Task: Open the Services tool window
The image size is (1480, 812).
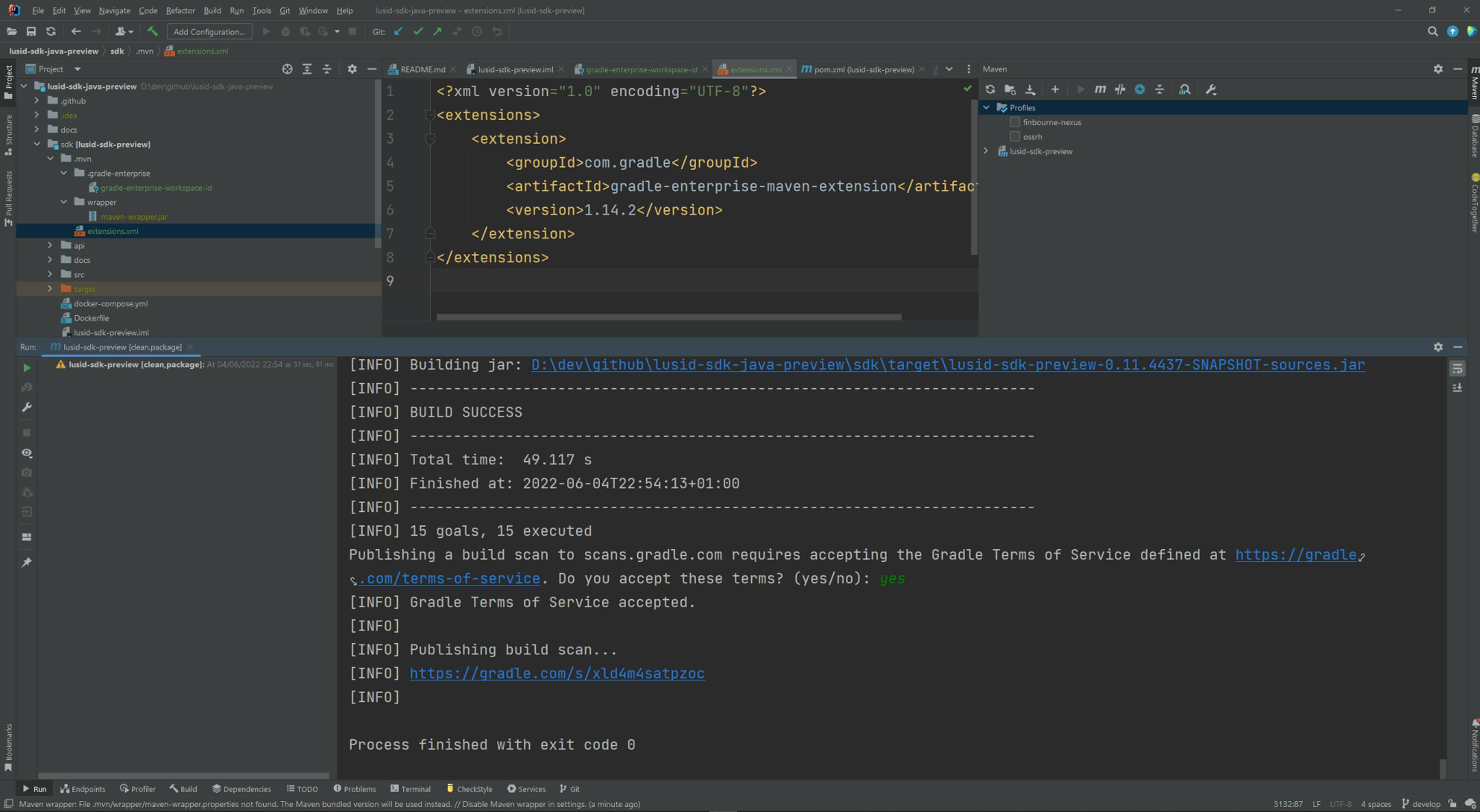Action: point(526,788)
